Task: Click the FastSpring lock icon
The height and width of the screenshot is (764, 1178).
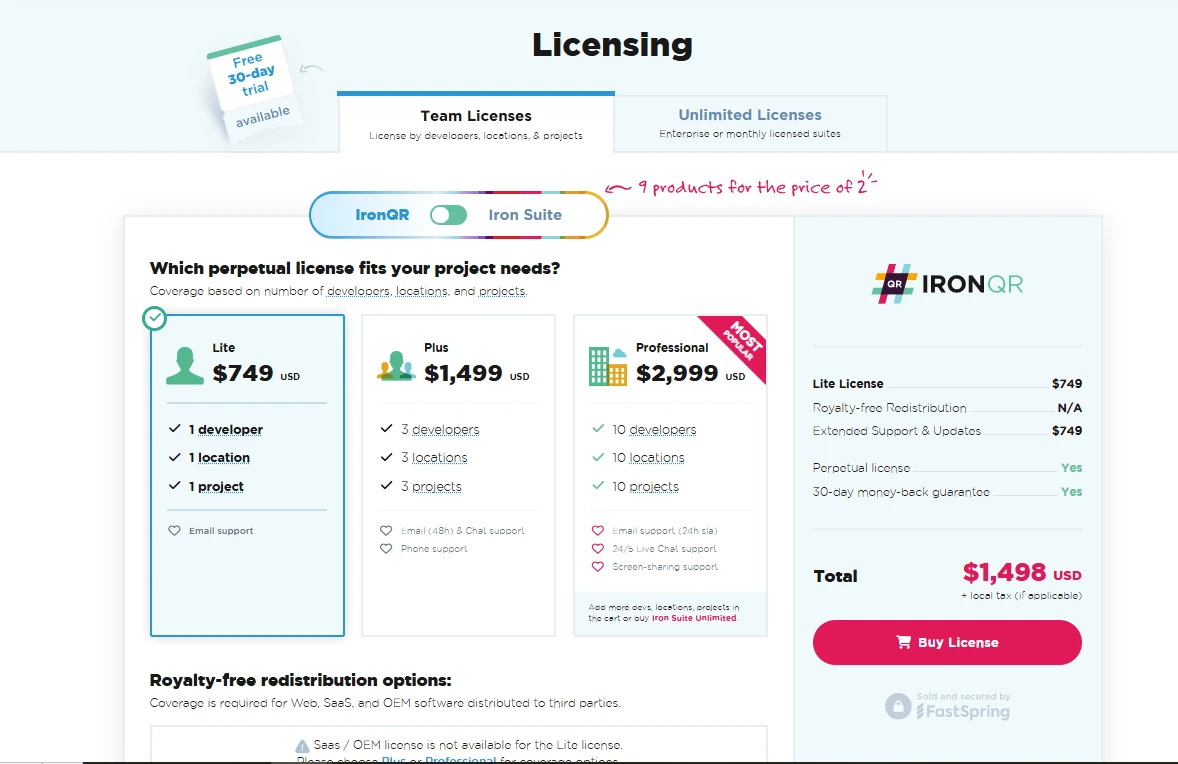Action: coord(898,705)
